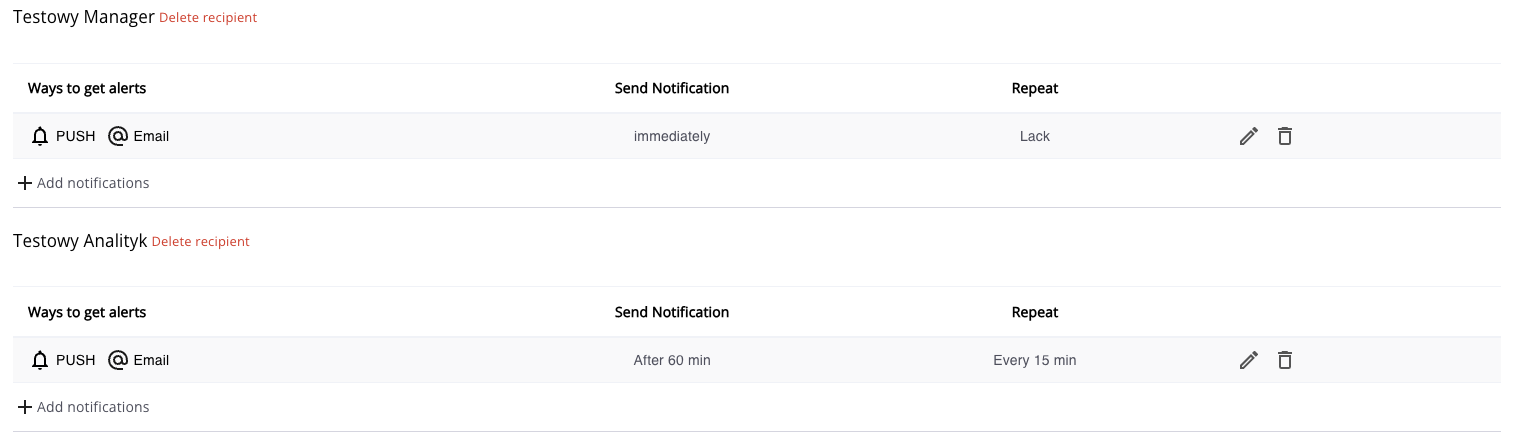
Task: Click the plus icon under Testowy Manager
Action: (x=25, y=183)
